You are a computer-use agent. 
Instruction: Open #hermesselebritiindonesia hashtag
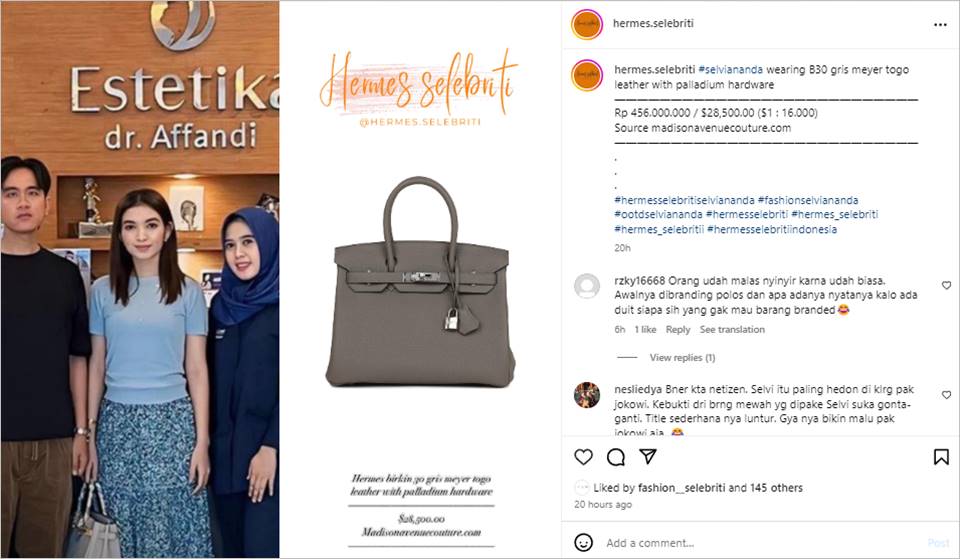[x=771, y=230]
